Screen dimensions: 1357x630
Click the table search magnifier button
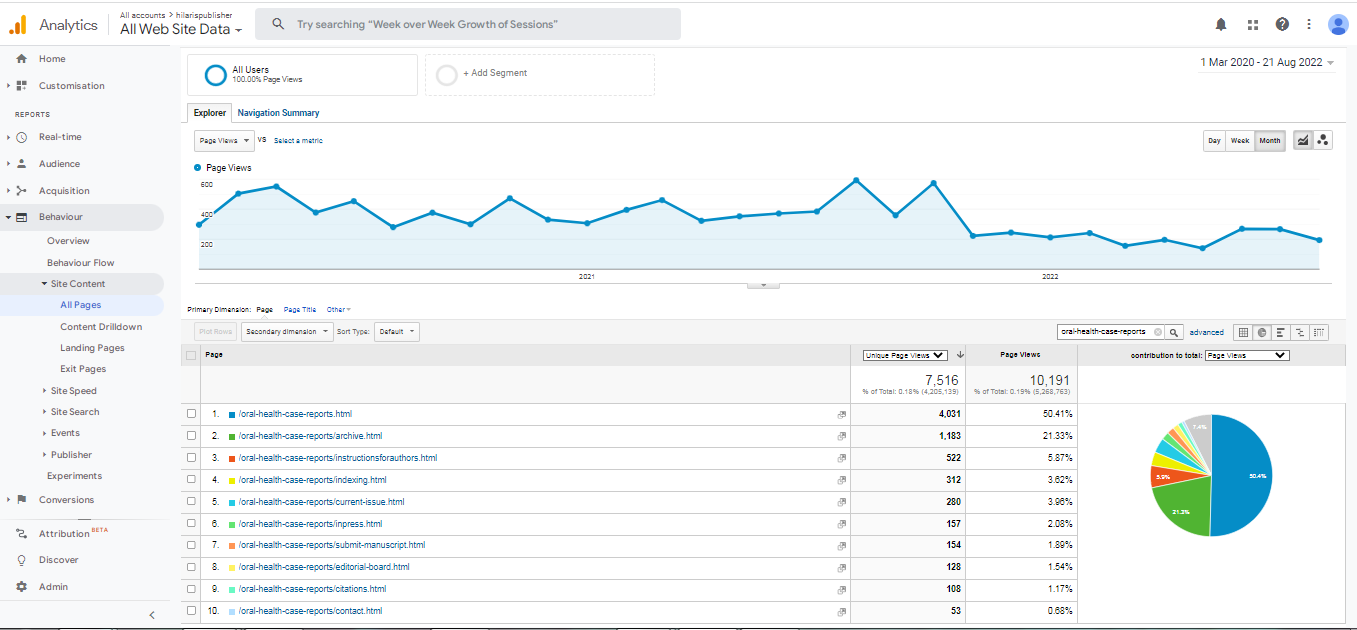(x=1175, y=332)
